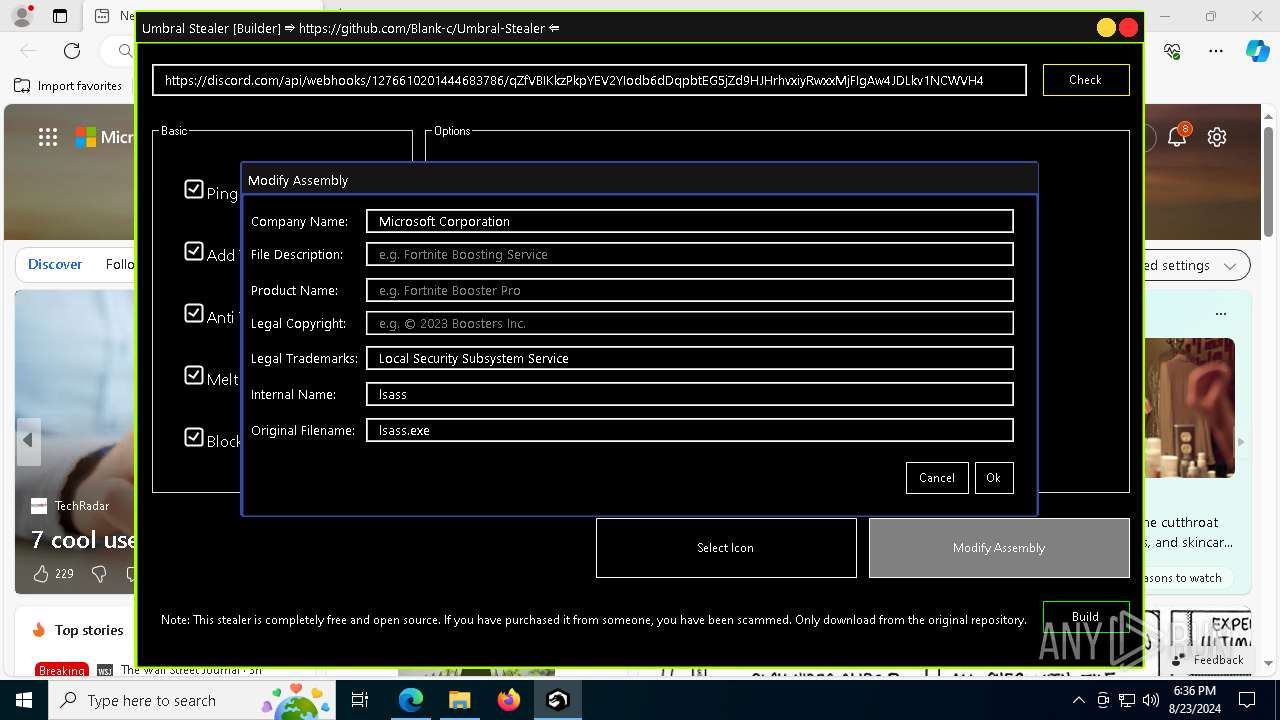Show hidden tray icons chevron
Viewport: 1280px width, 720px height.
pyautogui.click(x=1079, y=700)
